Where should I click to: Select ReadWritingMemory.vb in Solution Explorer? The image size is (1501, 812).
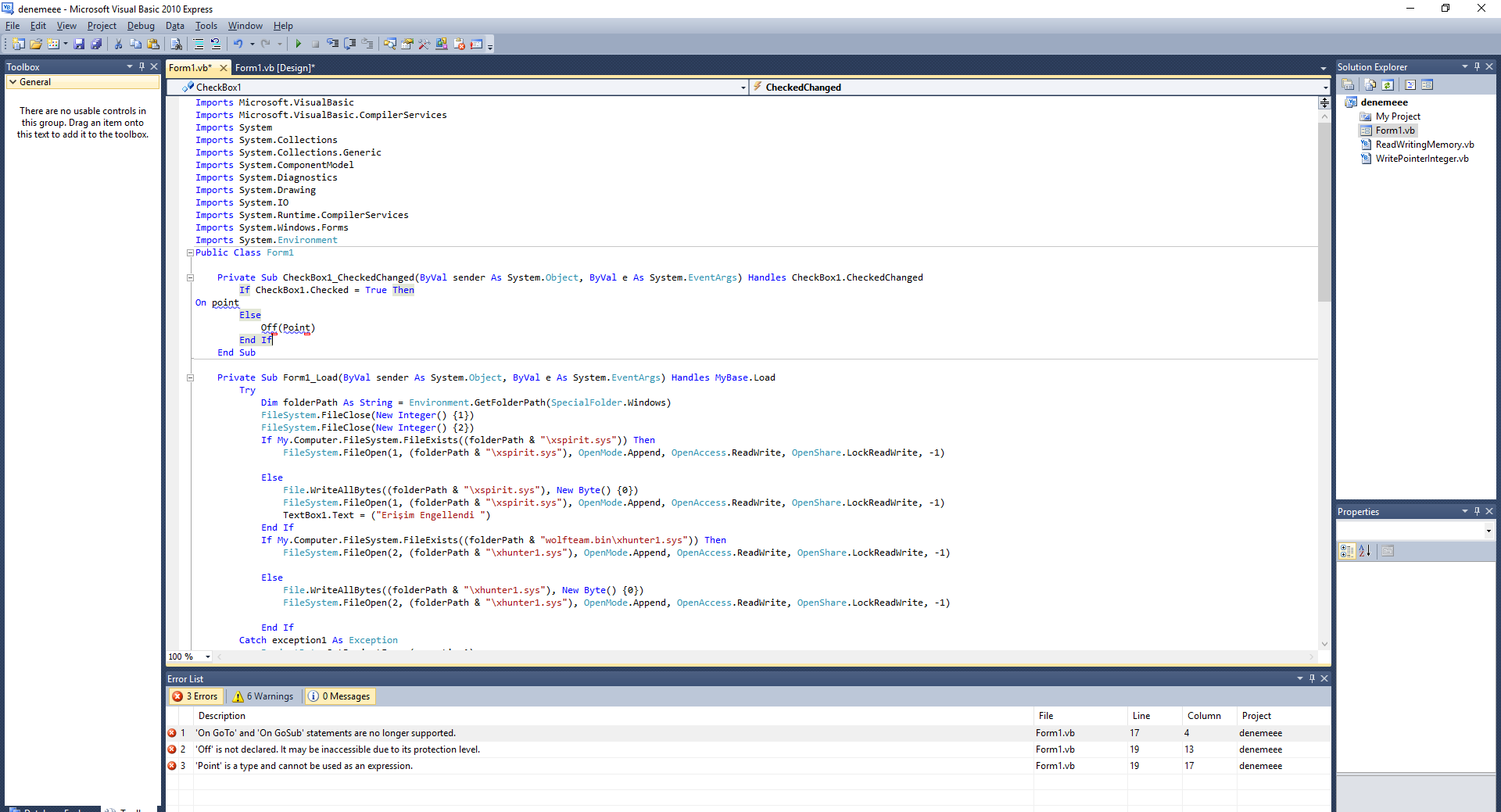point(1424,145)
